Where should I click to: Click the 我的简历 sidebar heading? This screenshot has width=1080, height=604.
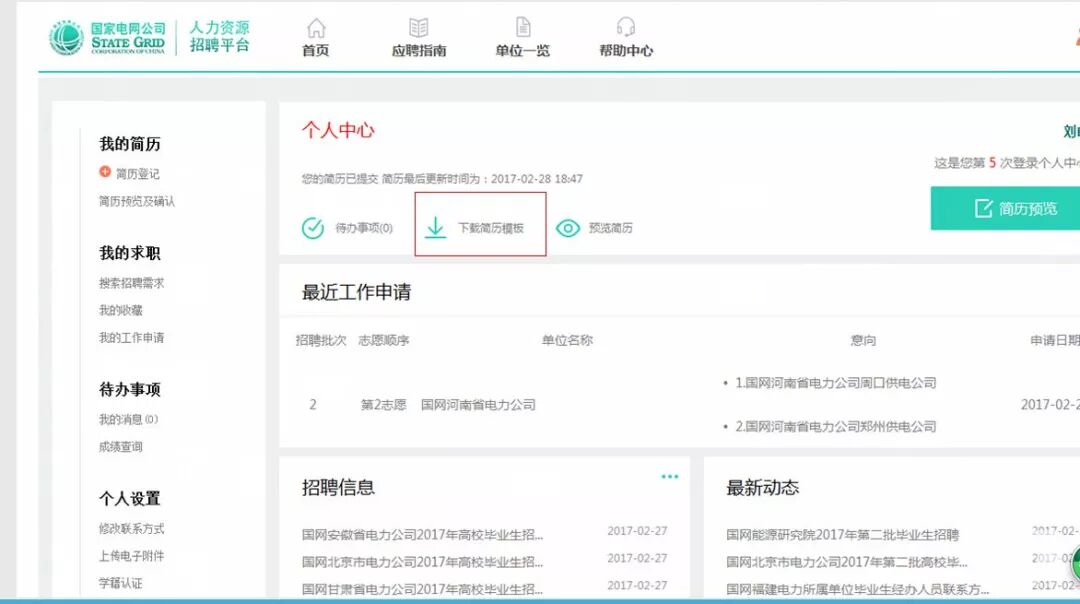129,144
